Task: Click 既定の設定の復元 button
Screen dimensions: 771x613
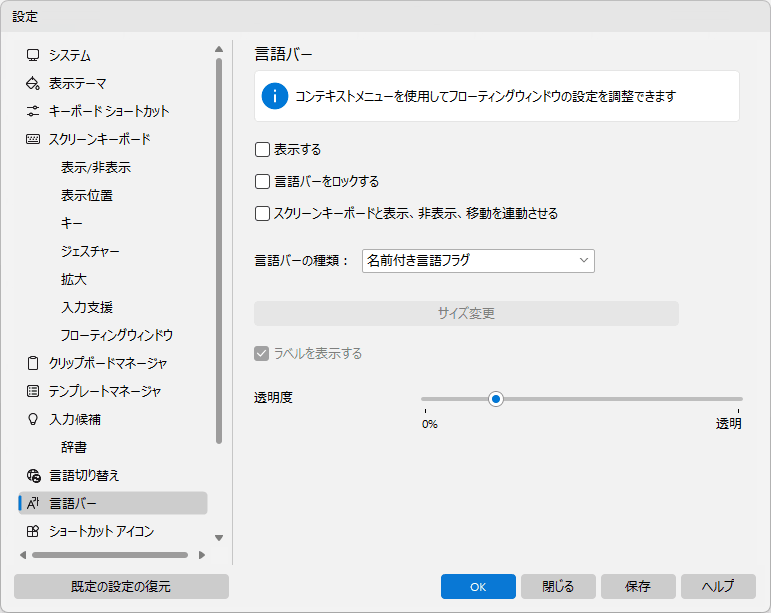Action: coord(121,586)
